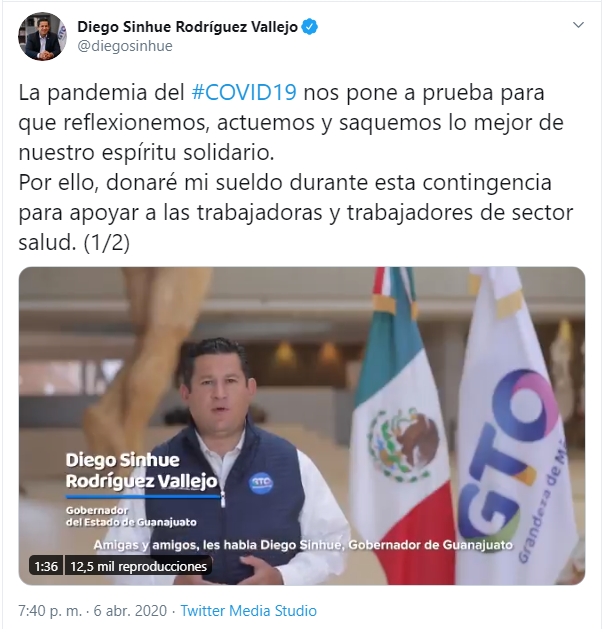Click the round GTO badge on the vest

tap(261, 483)
